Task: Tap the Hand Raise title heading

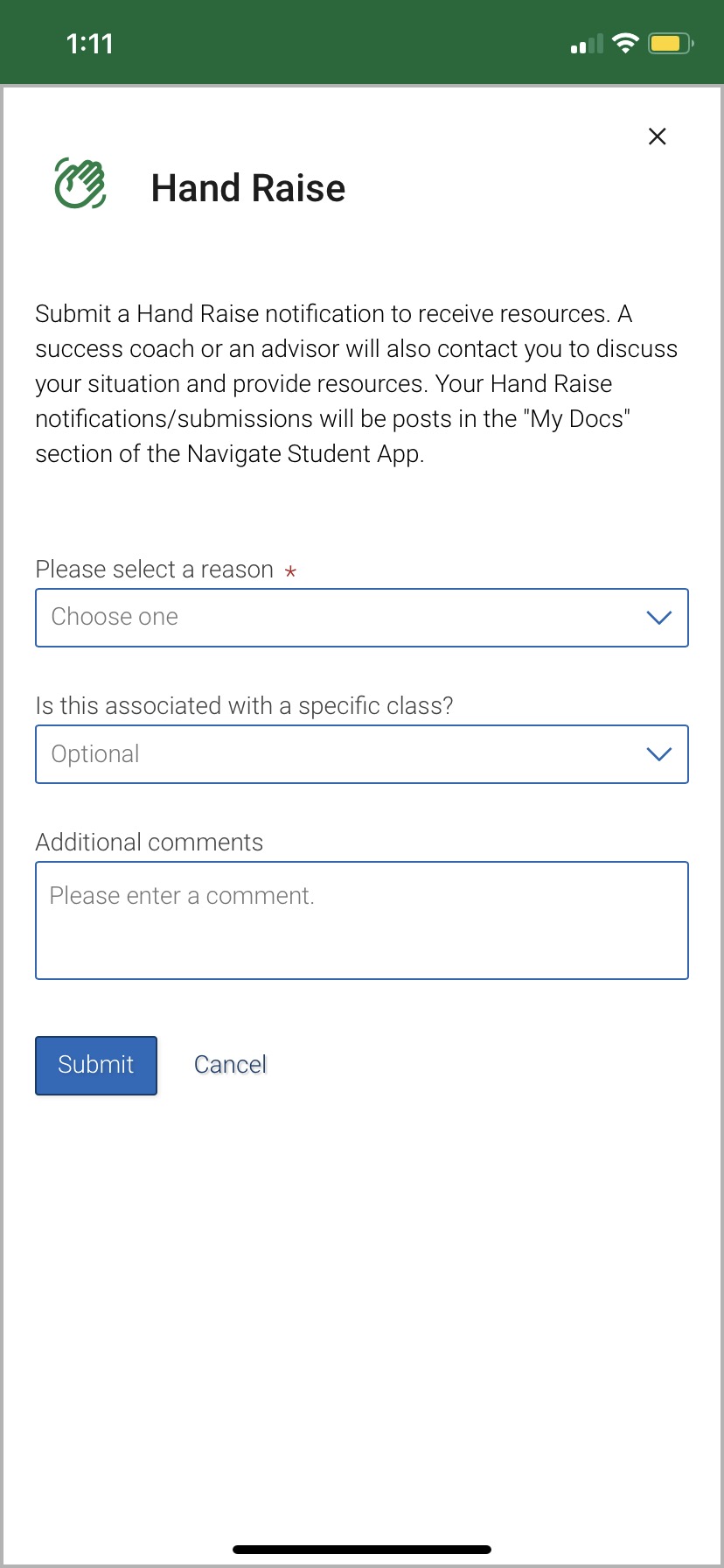Action: [248, 188]
